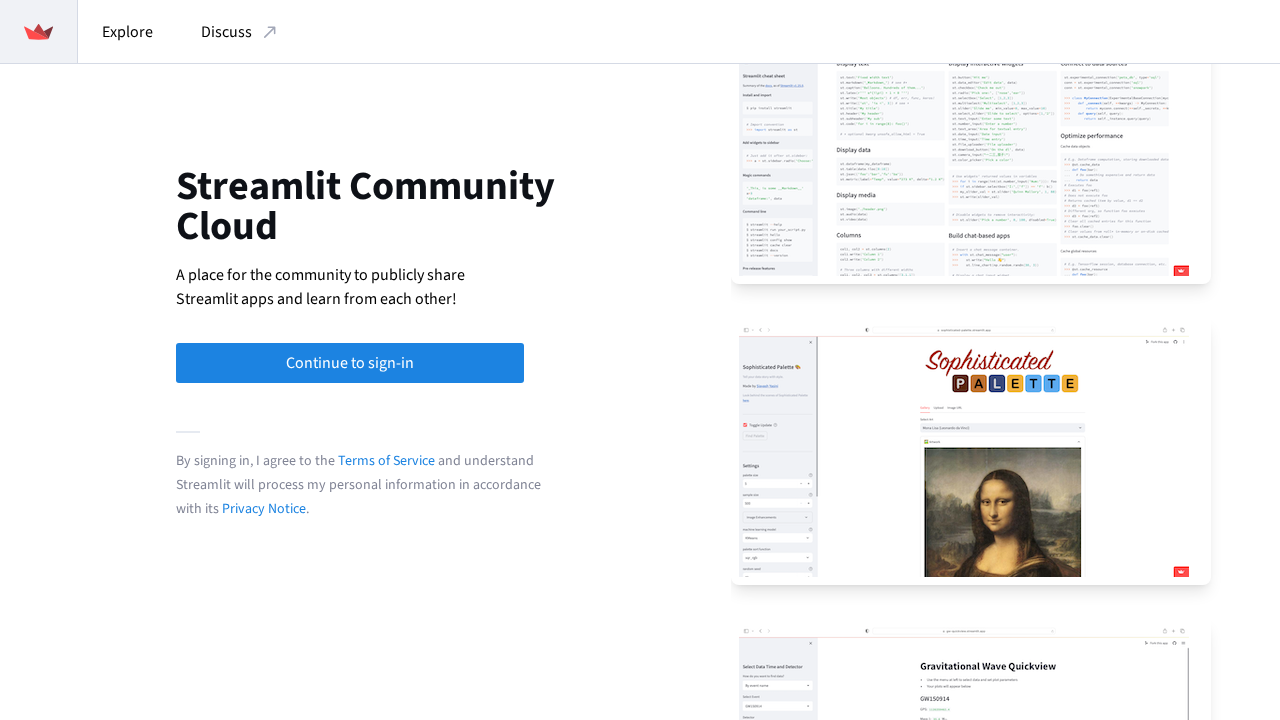
Task: Click the red Streamlit badge on the palette preview
Action: (x=1181, y=572)
